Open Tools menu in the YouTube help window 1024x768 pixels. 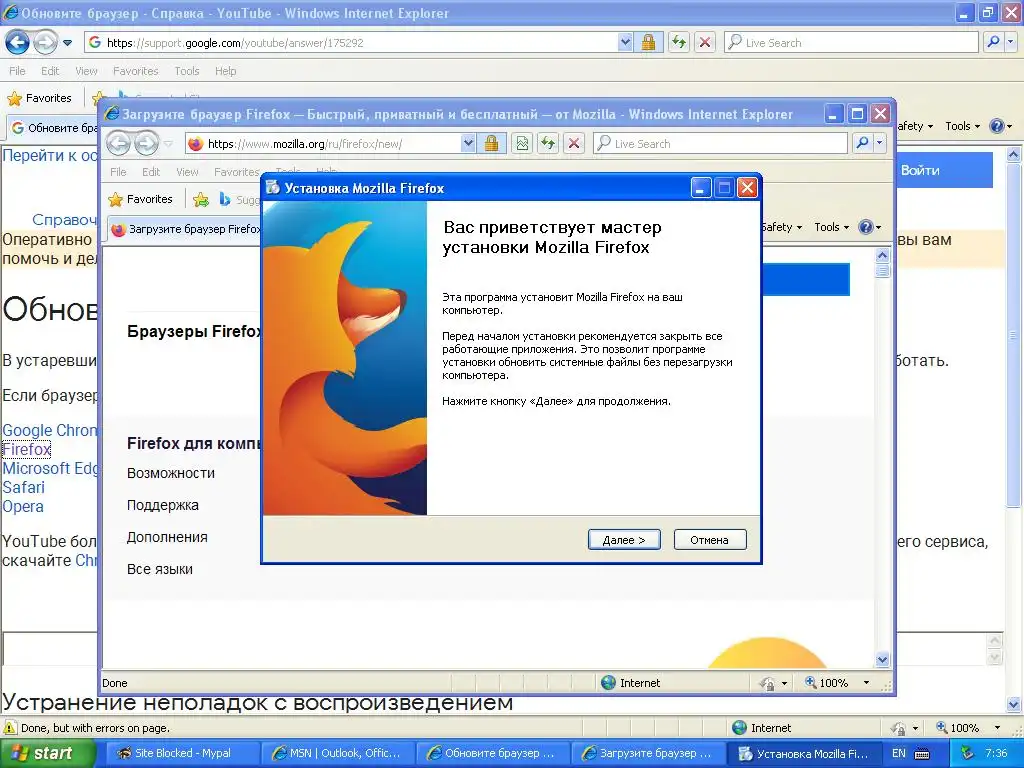[x=187, y=71]
